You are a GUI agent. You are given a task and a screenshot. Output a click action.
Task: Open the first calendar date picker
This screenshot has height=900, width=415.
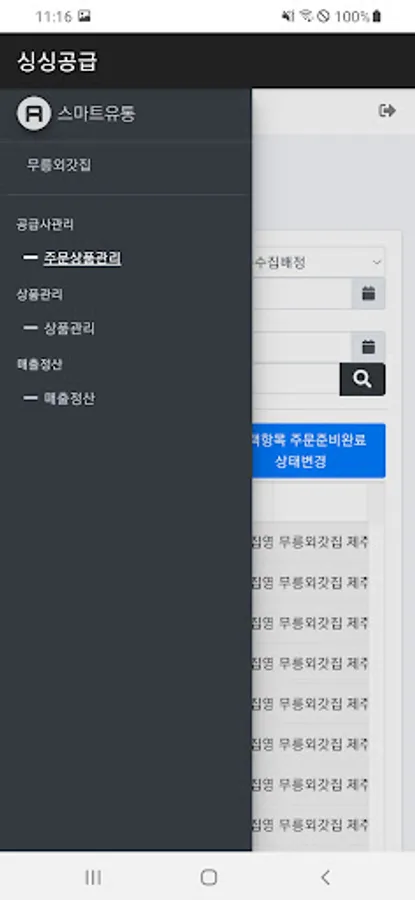pyautogui.click(x=369, y=294)
